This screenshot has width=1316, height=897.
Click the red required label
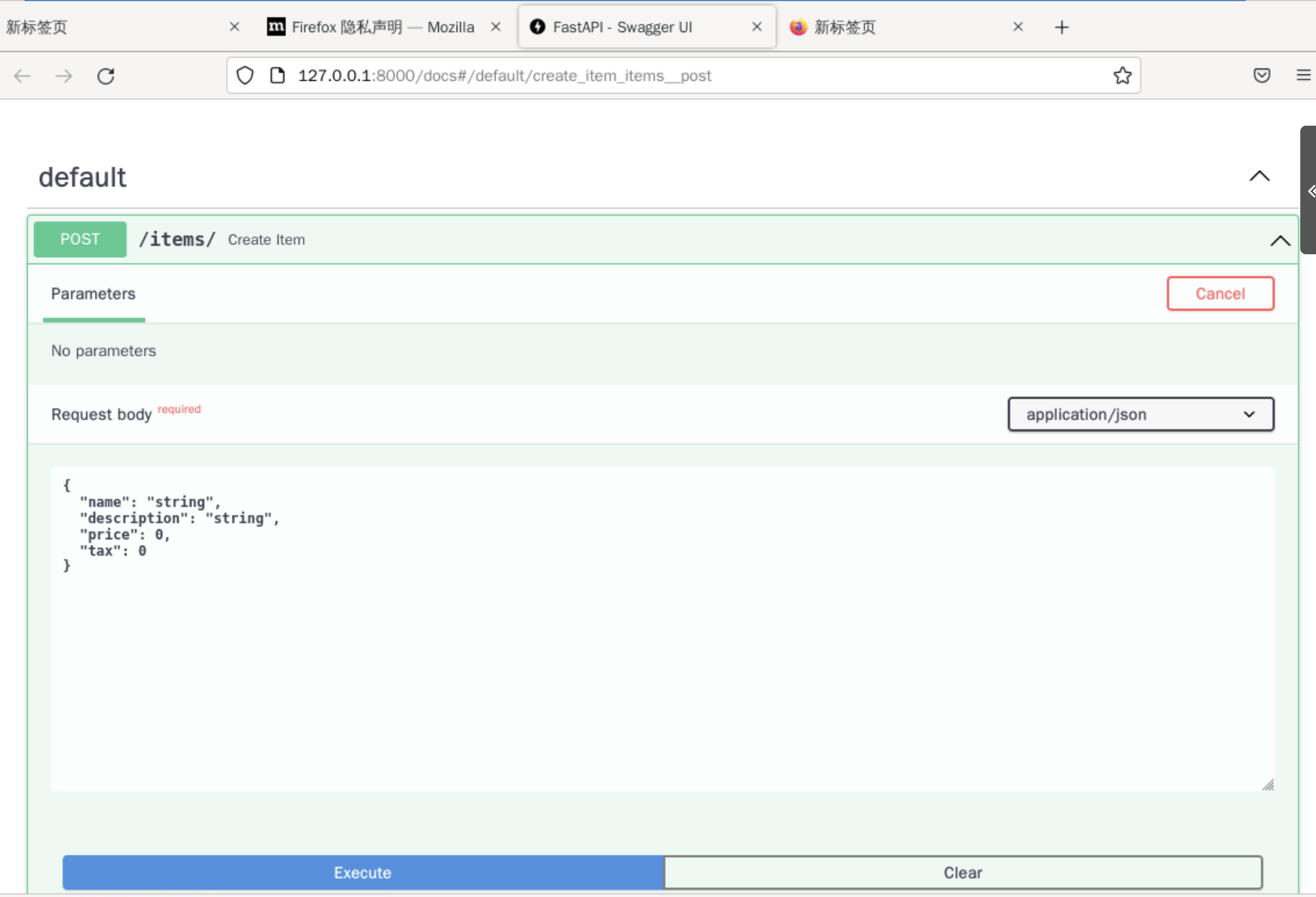[x=179, y=409]
